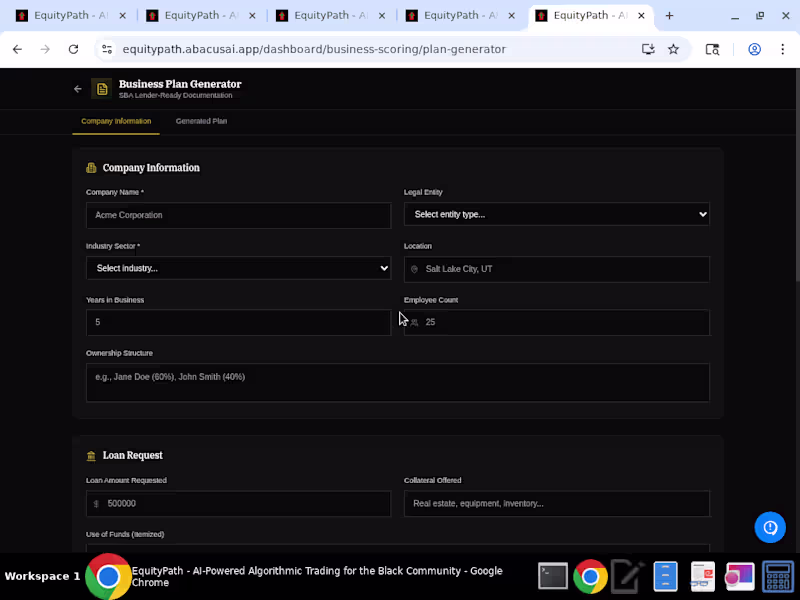800x600 pixels.
Task: Click the Loan Amount Requested field
Action: [x=238, y=504]
